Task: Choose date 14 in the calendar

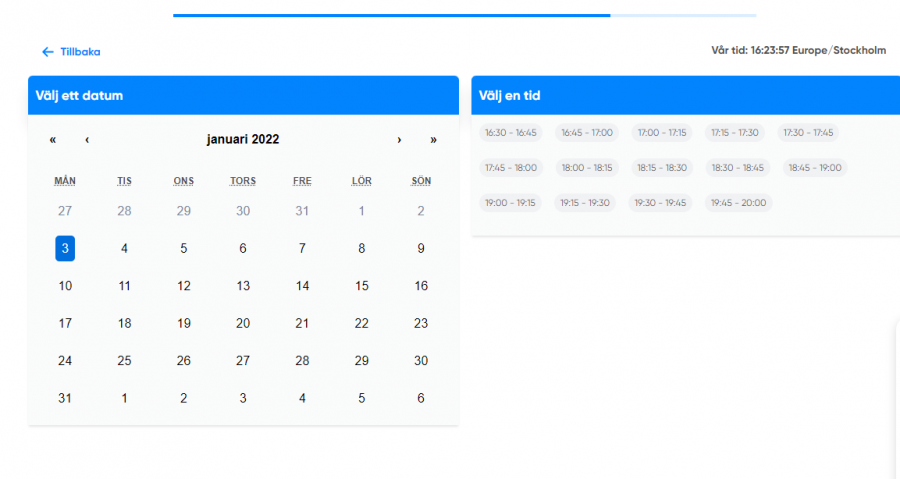Action: tap(302, 286)
